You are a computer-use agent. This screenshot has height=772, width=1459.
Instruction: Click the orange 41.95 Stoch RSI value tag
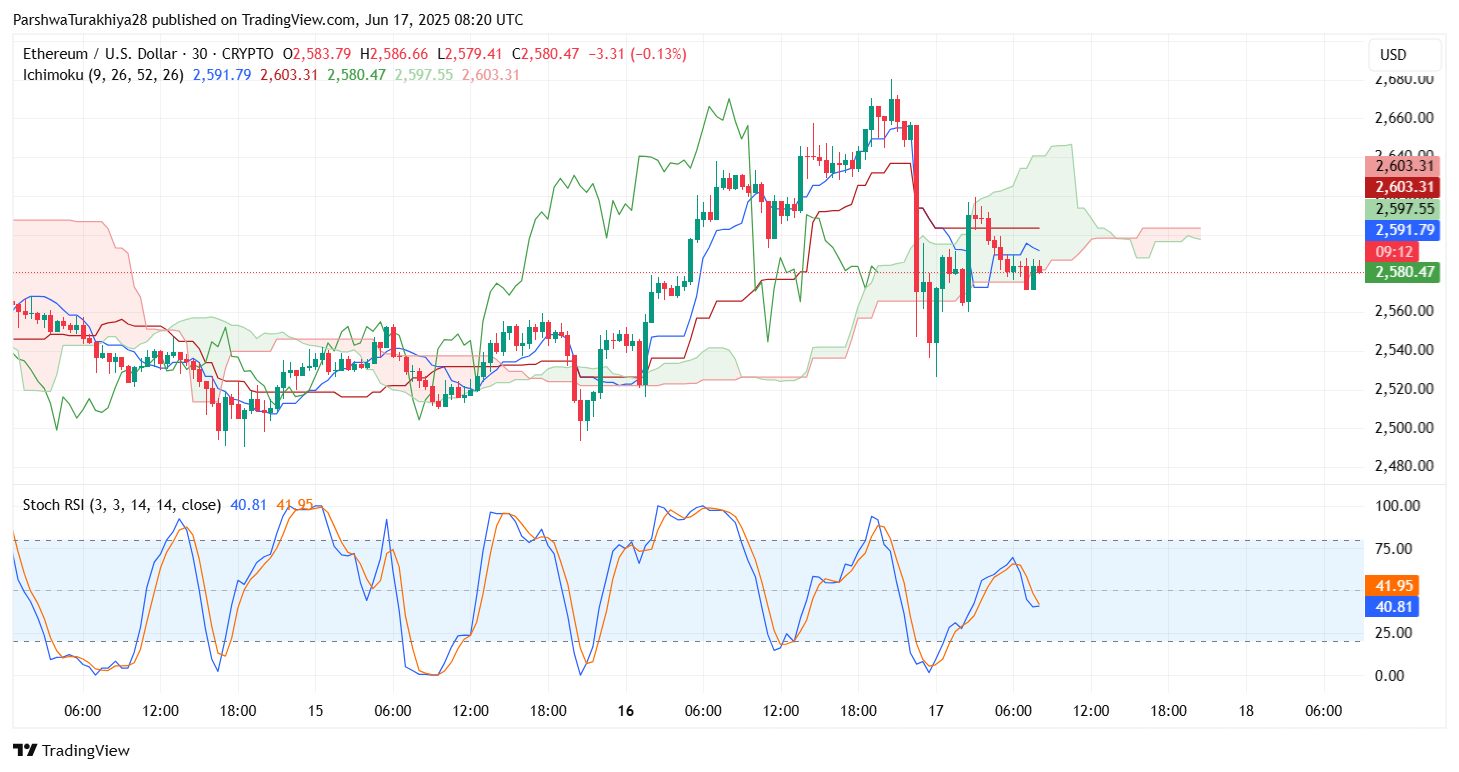coord(1393,585)
